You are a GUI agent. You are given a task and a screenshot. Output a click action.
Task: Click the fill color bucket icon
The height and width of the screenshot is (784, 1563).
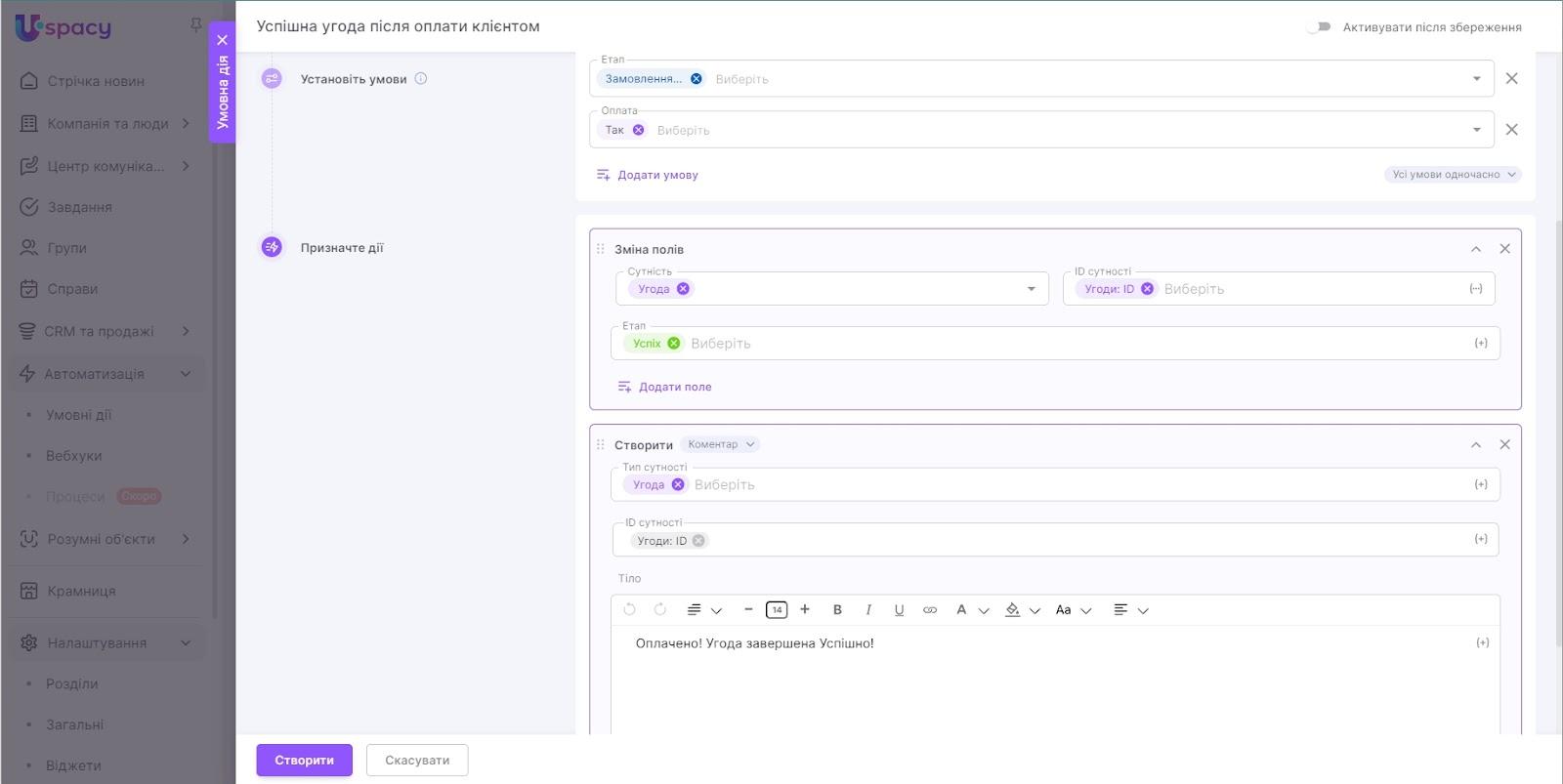coord(1013,609)
